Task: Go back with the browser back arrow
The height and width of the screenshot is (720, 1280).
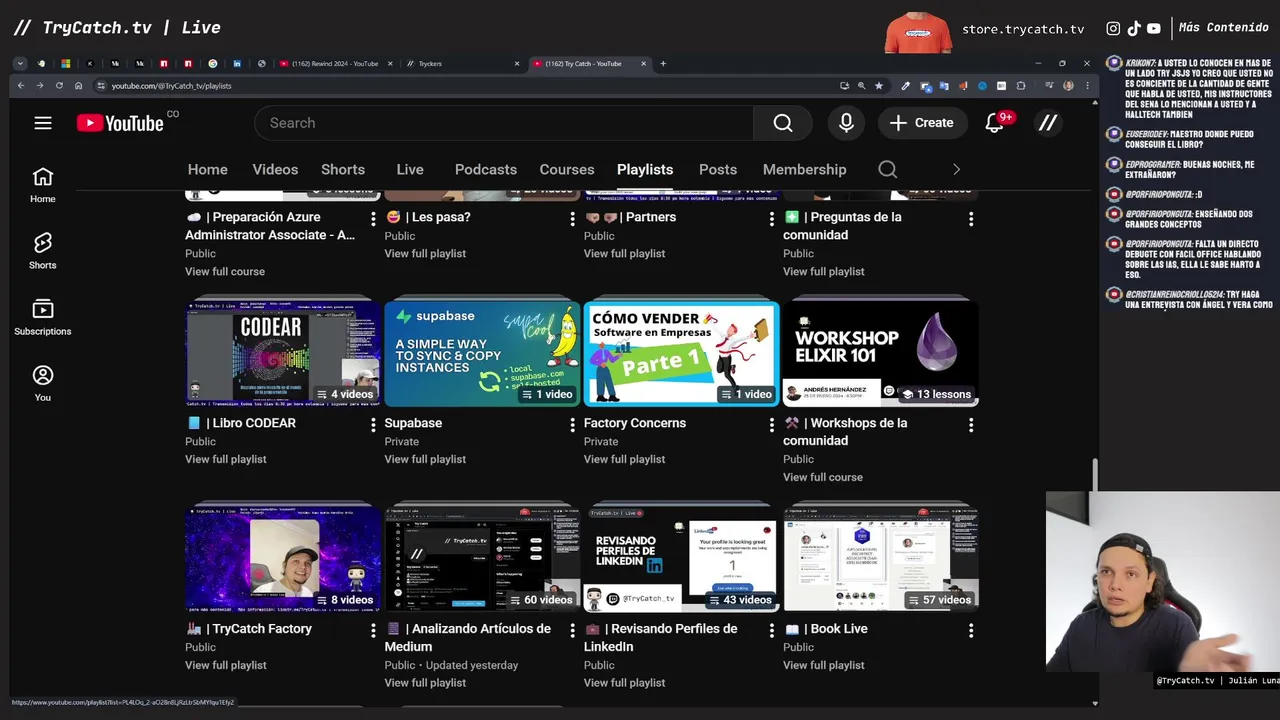Action: pos(20,86)
